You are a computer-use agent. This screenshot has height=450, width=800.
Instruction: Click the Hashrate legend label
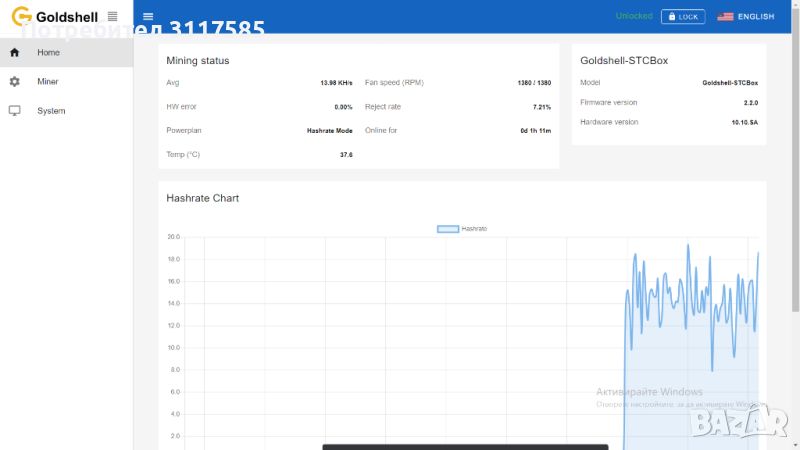click(474, 229)
